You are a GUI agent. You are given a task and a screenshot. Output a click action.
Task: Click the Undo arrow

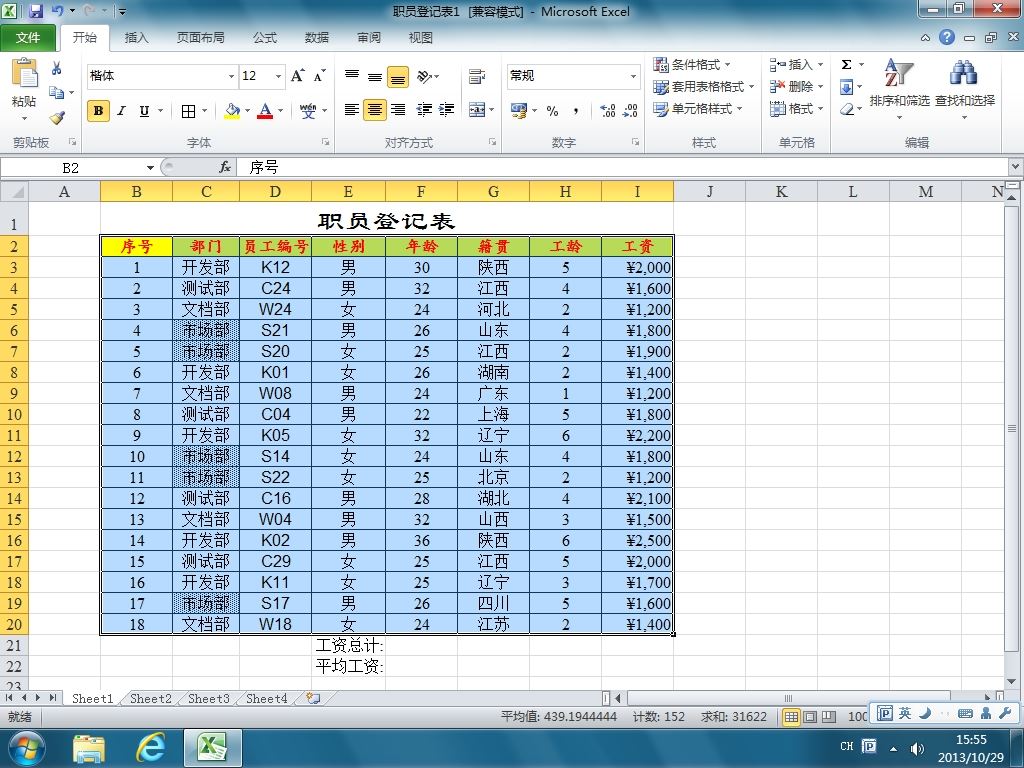(x=57, y=11)
